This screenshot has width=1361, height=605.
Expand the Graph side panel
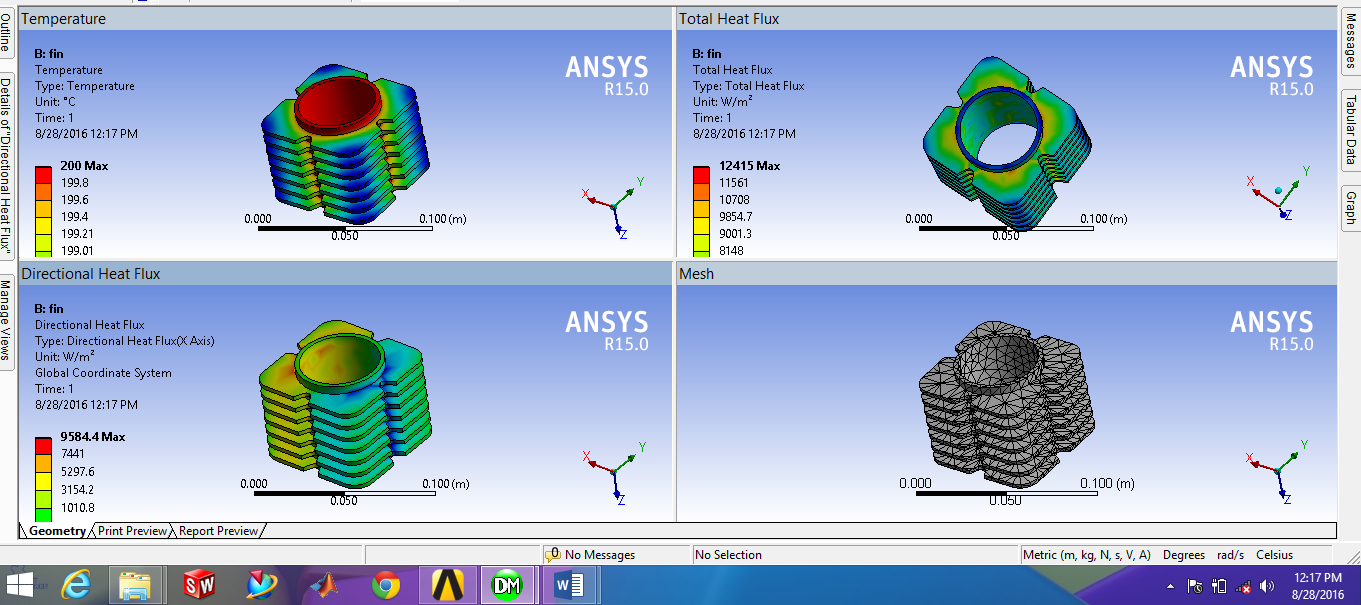click(1350, 208)
